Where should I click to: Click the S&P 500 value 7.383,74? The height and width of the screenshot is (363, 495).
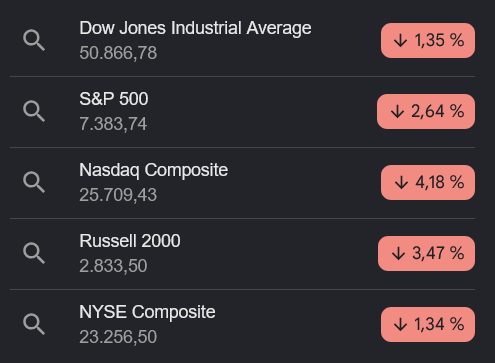pos(113,124)
